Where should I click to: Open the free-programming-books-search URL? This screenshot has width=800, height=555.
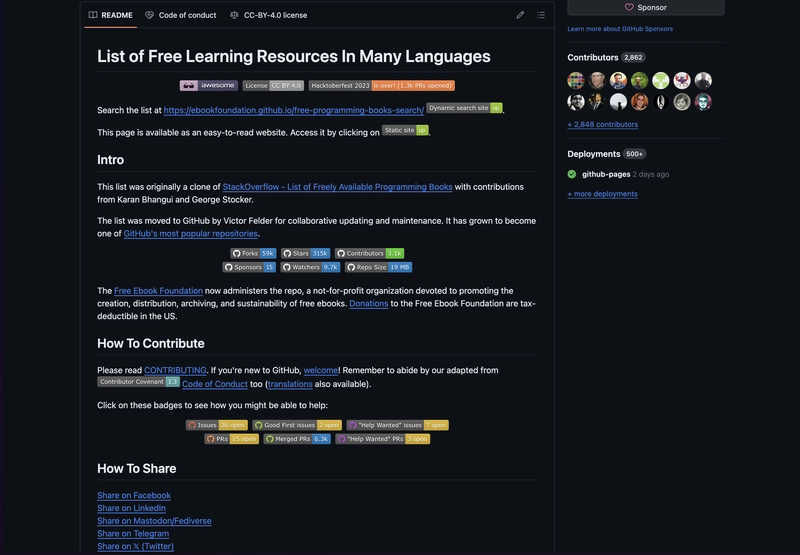coord(293,110)
